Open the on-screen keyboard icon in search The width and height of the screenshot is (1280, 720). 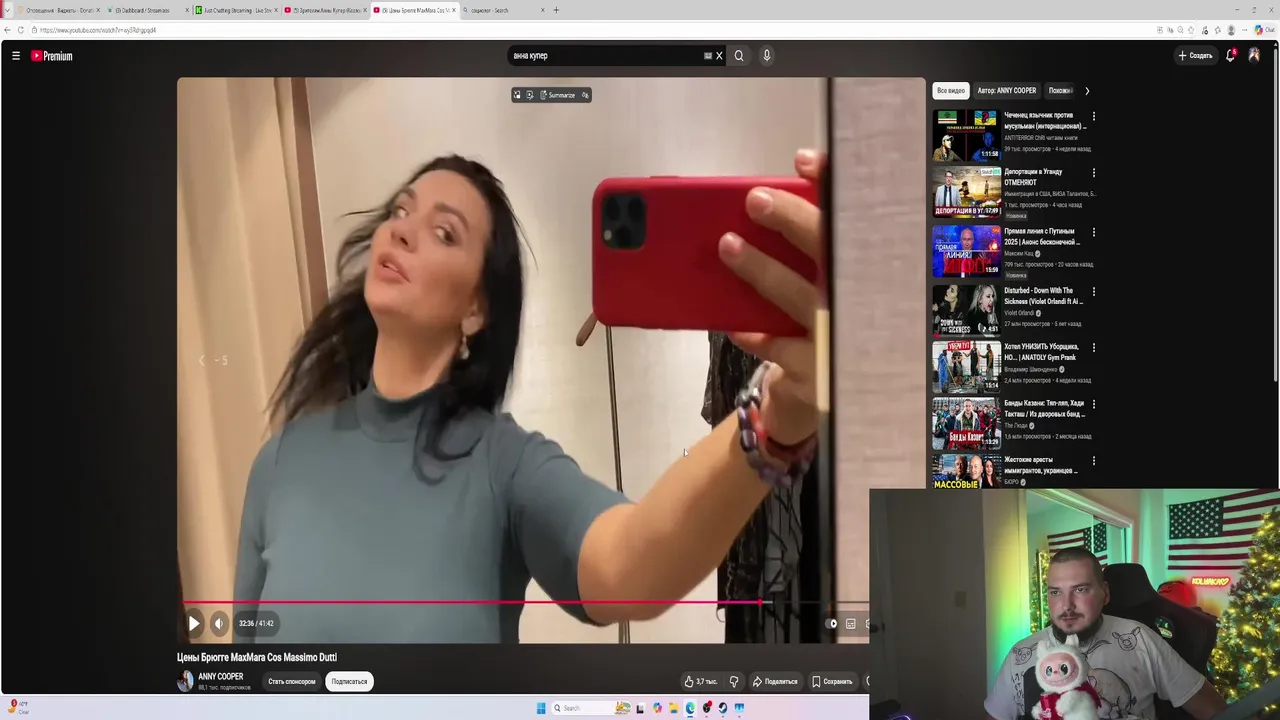click(708, 56)
